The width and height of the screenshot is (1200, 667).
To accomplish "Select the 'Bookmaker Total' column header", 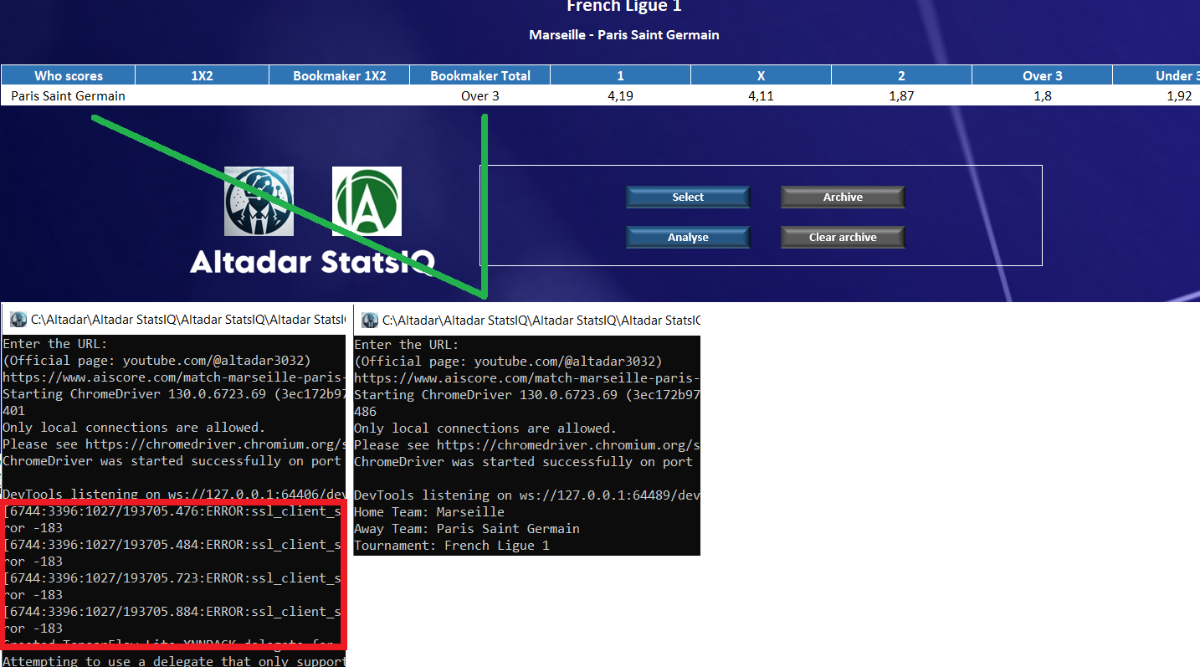I will 480,75.
